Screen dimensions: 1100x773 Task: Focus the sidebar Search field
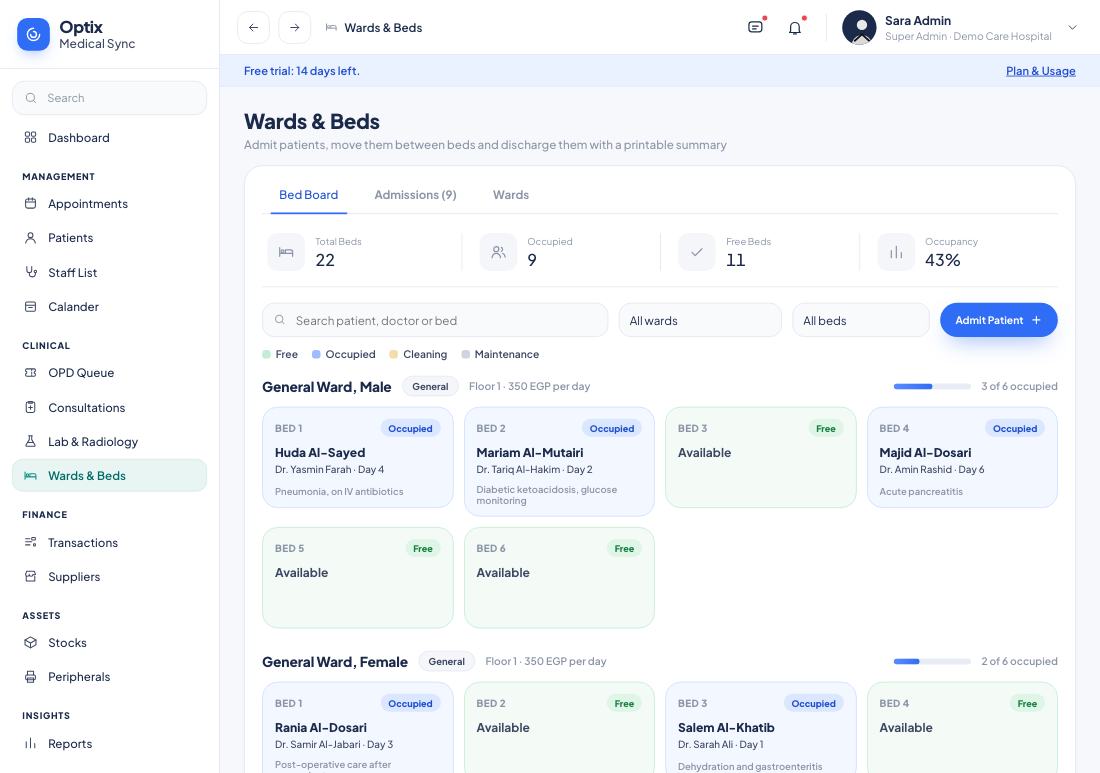click(109, 98)
